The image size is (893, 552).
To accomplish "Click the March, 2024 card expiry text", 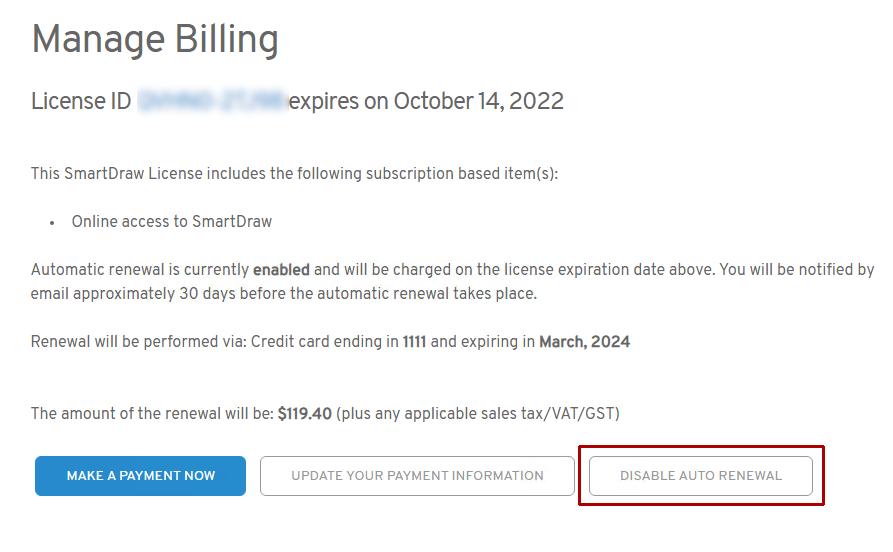I will (584, 342).
